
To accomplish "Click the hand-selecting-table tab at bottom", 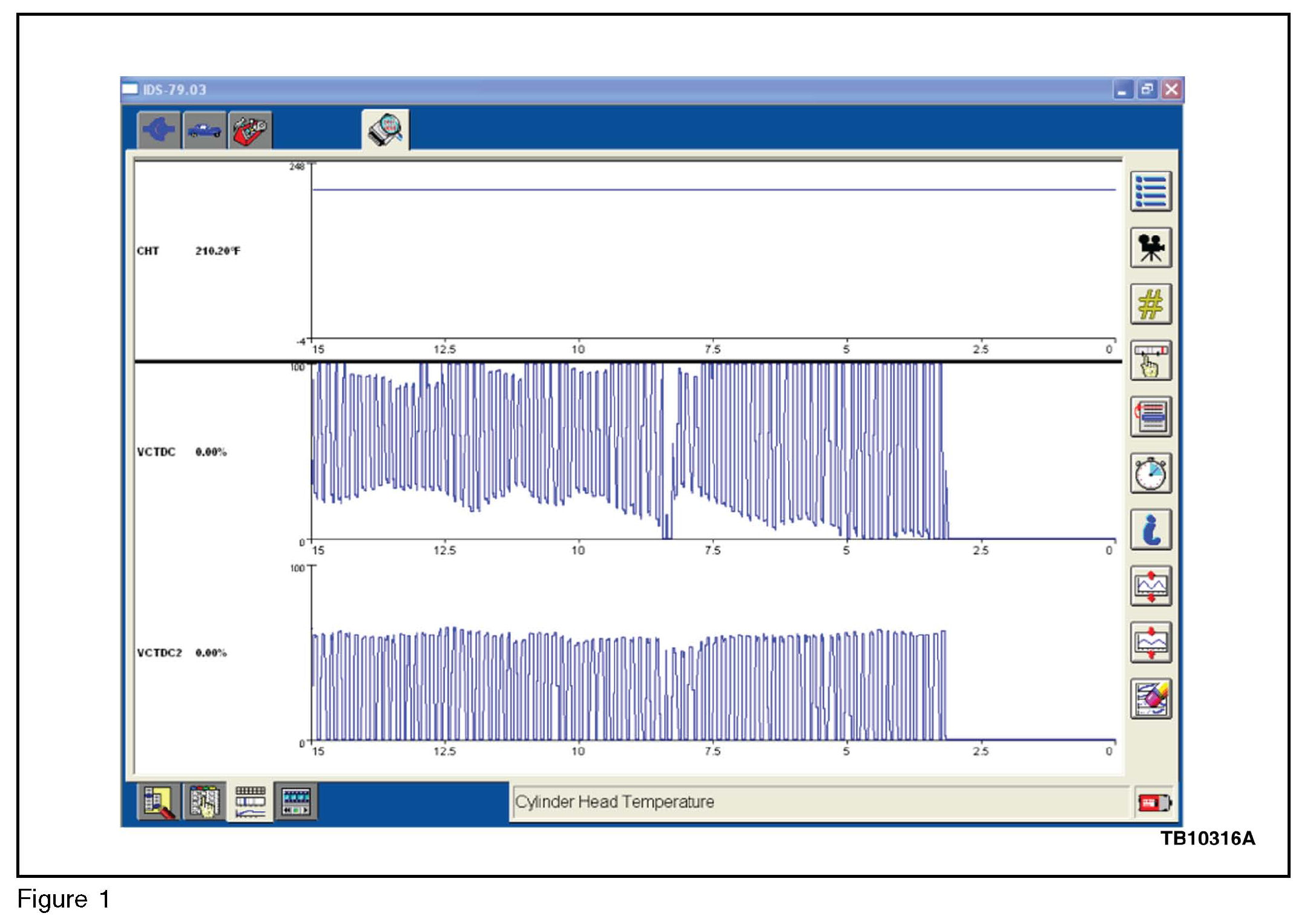I will (205, 802).
